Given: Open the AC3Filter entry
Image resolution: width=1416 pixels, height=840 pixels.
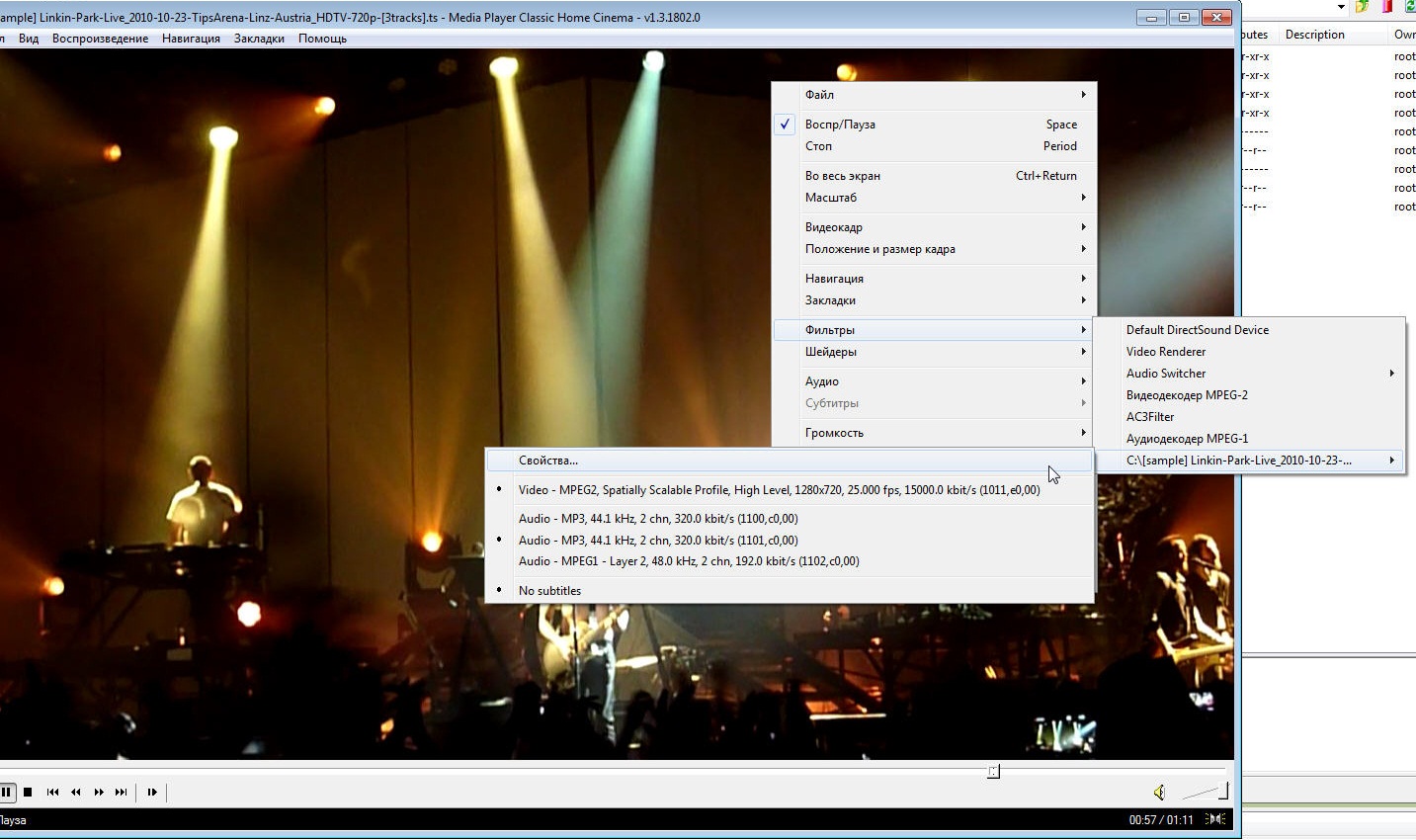Looking at the screenshot, I should [x=1249, y=417].
